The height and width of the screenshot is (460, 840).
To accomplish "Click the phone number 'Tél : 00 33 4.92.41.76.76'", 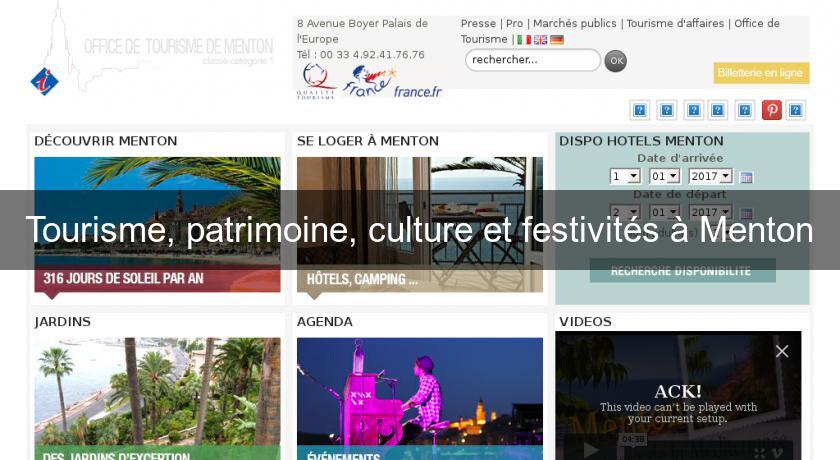I will (x=361, y=55).
